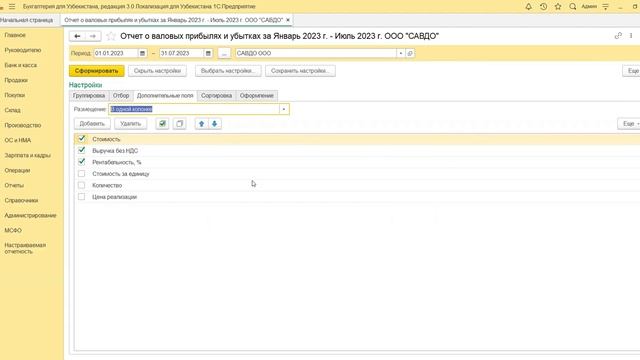The image size is (640, 360).
Task: Open favorites star icon in title bar
Action: pos(558,7)
